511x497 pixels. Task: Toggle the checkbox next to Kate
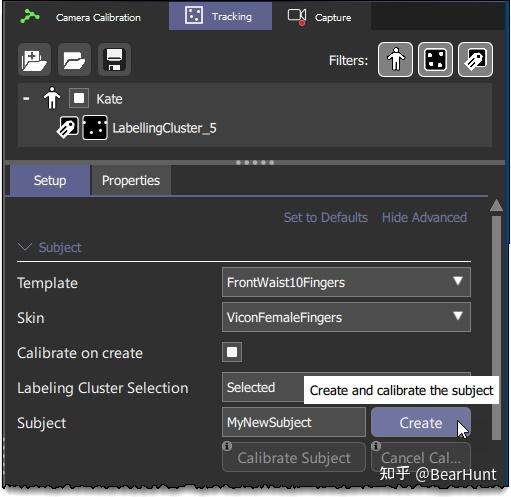point(79,98)
